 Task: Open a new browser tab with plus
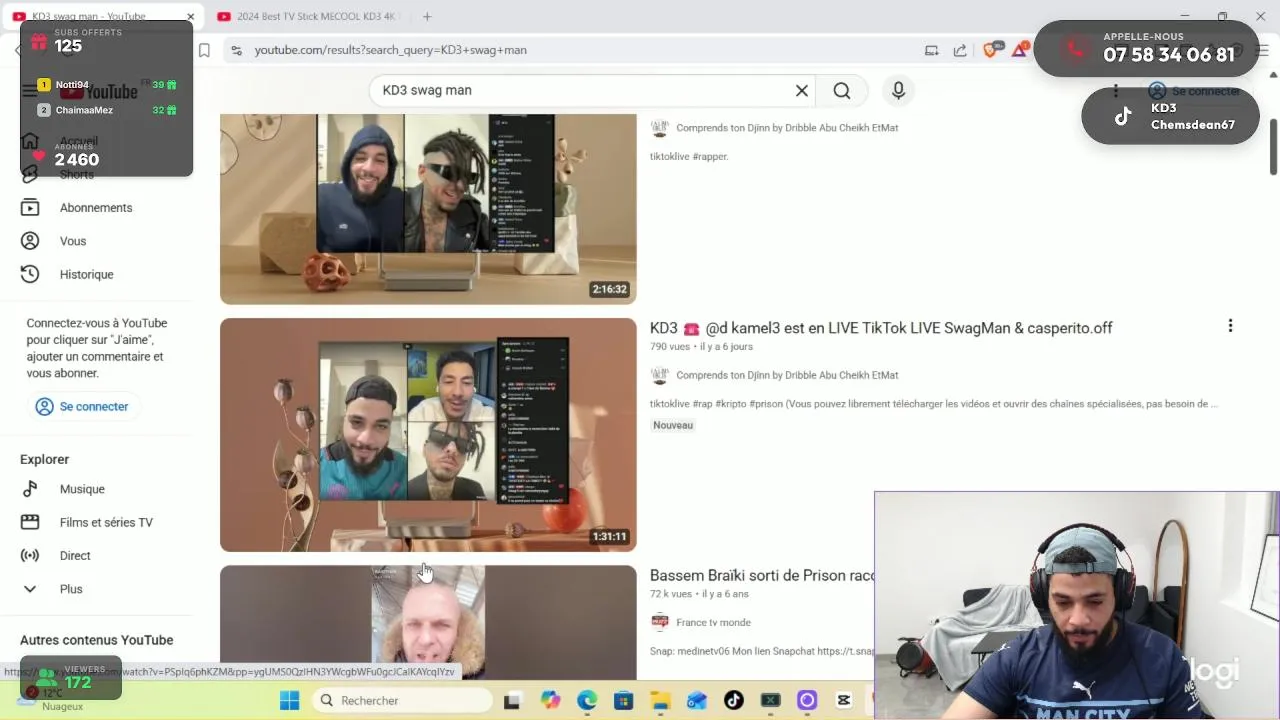click(x=427, y=16)
